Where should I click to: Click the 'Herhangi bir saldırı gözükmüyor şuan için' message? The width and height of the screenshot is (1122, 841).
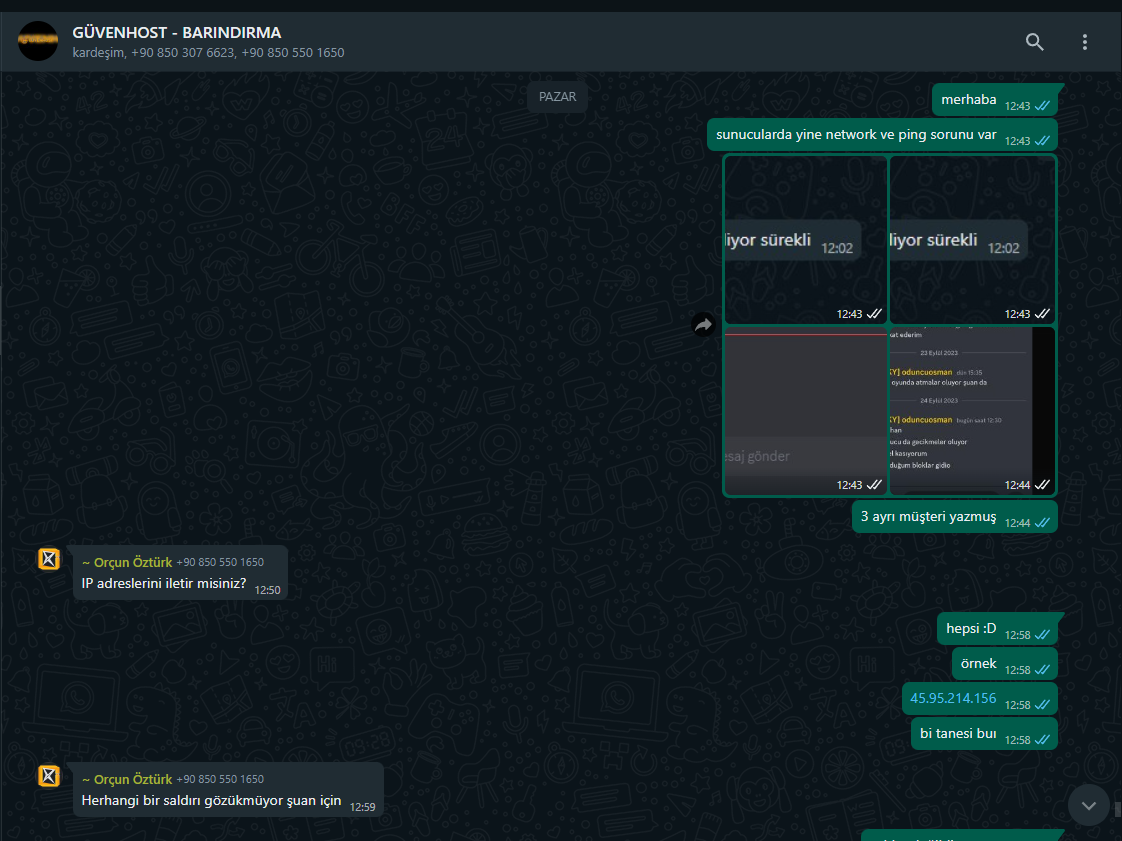228,789
